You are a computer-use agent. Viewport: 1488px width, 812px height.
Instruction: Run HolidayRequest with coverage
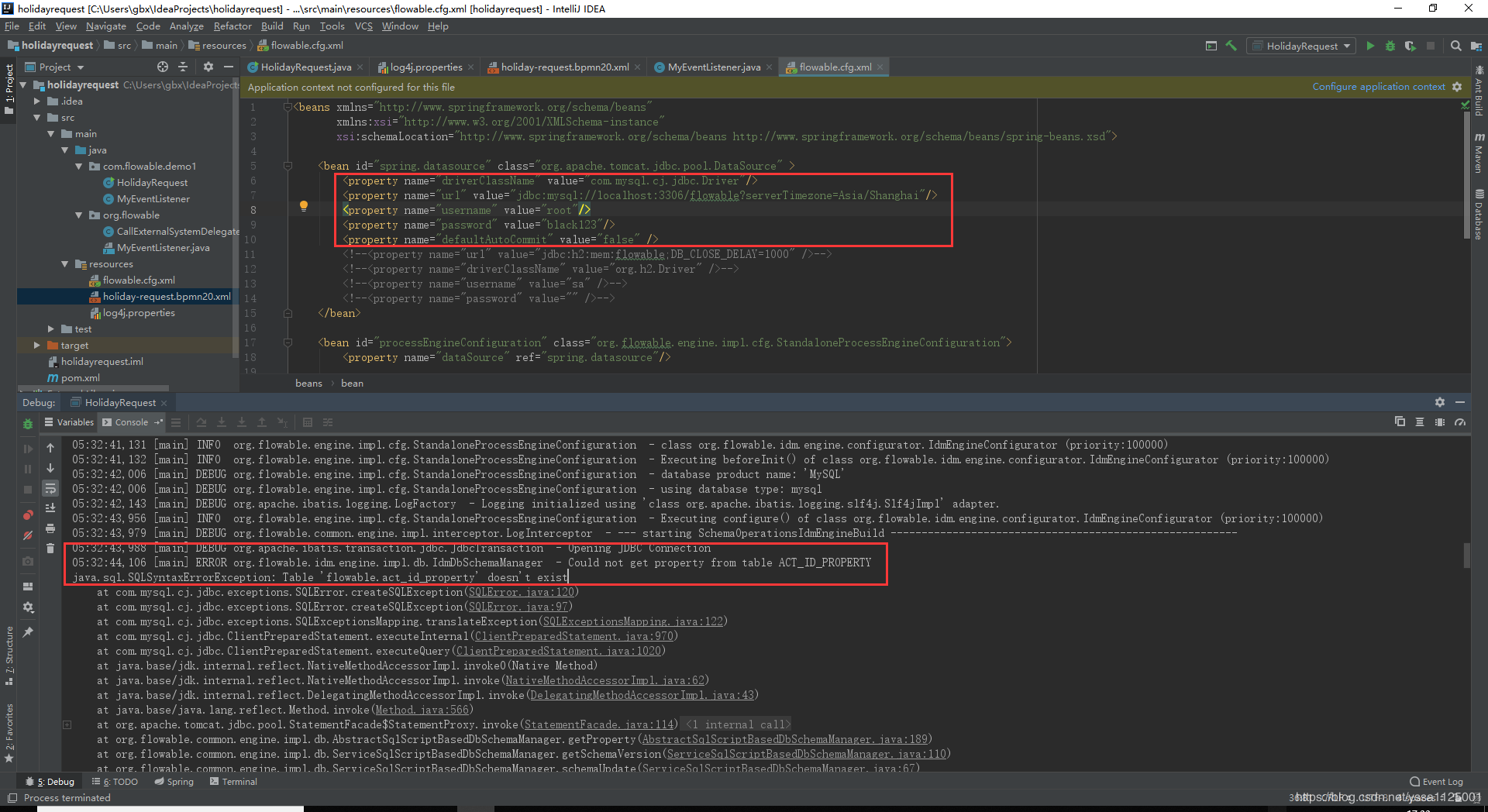tap(1410, 46)
